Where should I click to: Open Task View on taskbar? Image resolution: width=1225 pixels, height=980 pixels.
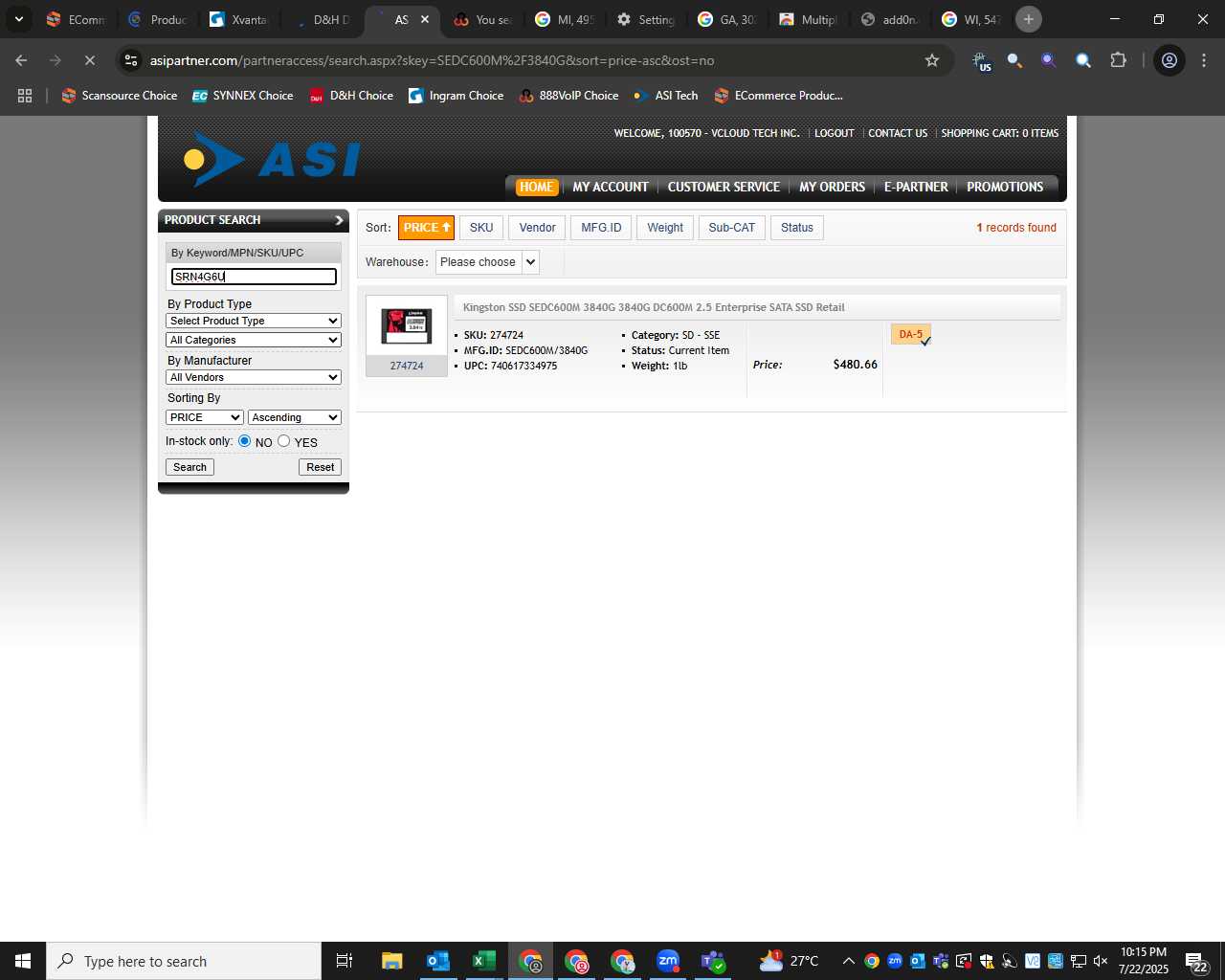click(x=345, y=961)
